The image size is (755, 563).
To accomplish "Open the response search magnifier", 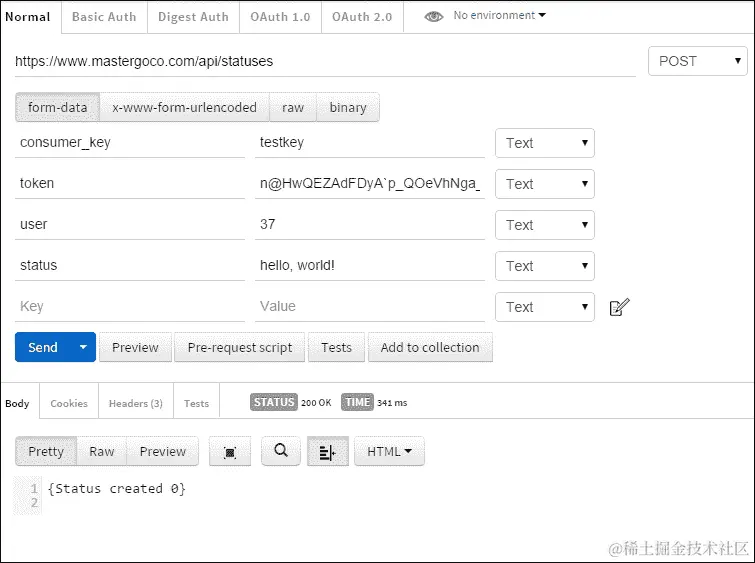I will [x=281, y=451].
